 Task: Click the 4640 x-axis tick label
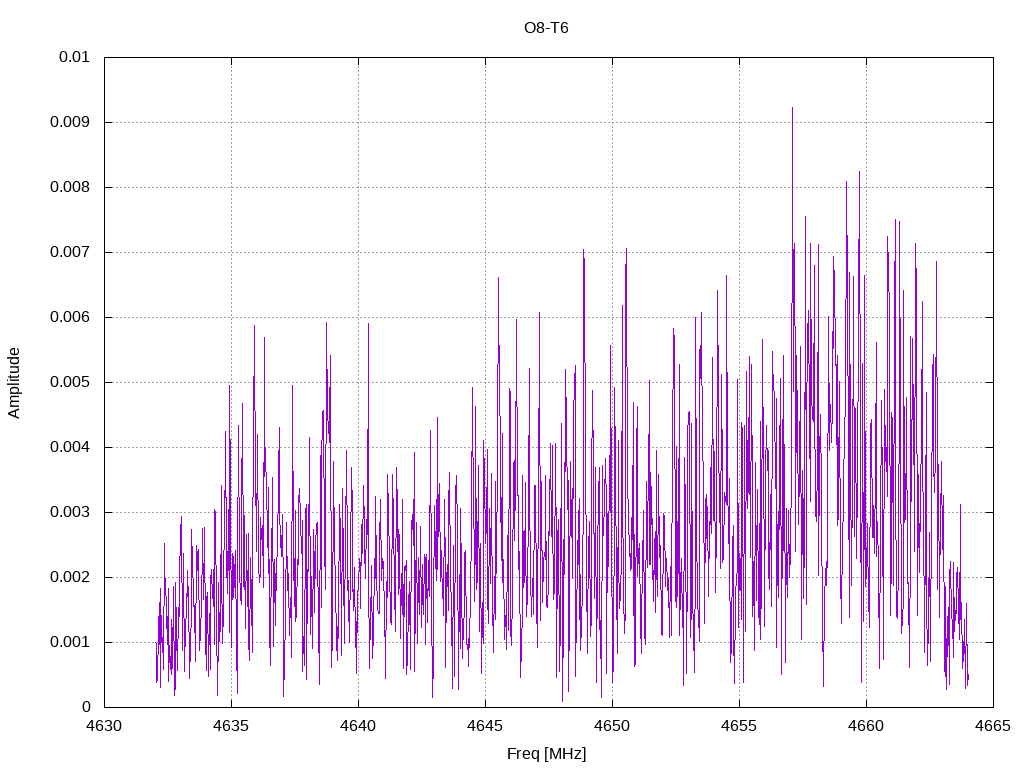pos(359,726)
